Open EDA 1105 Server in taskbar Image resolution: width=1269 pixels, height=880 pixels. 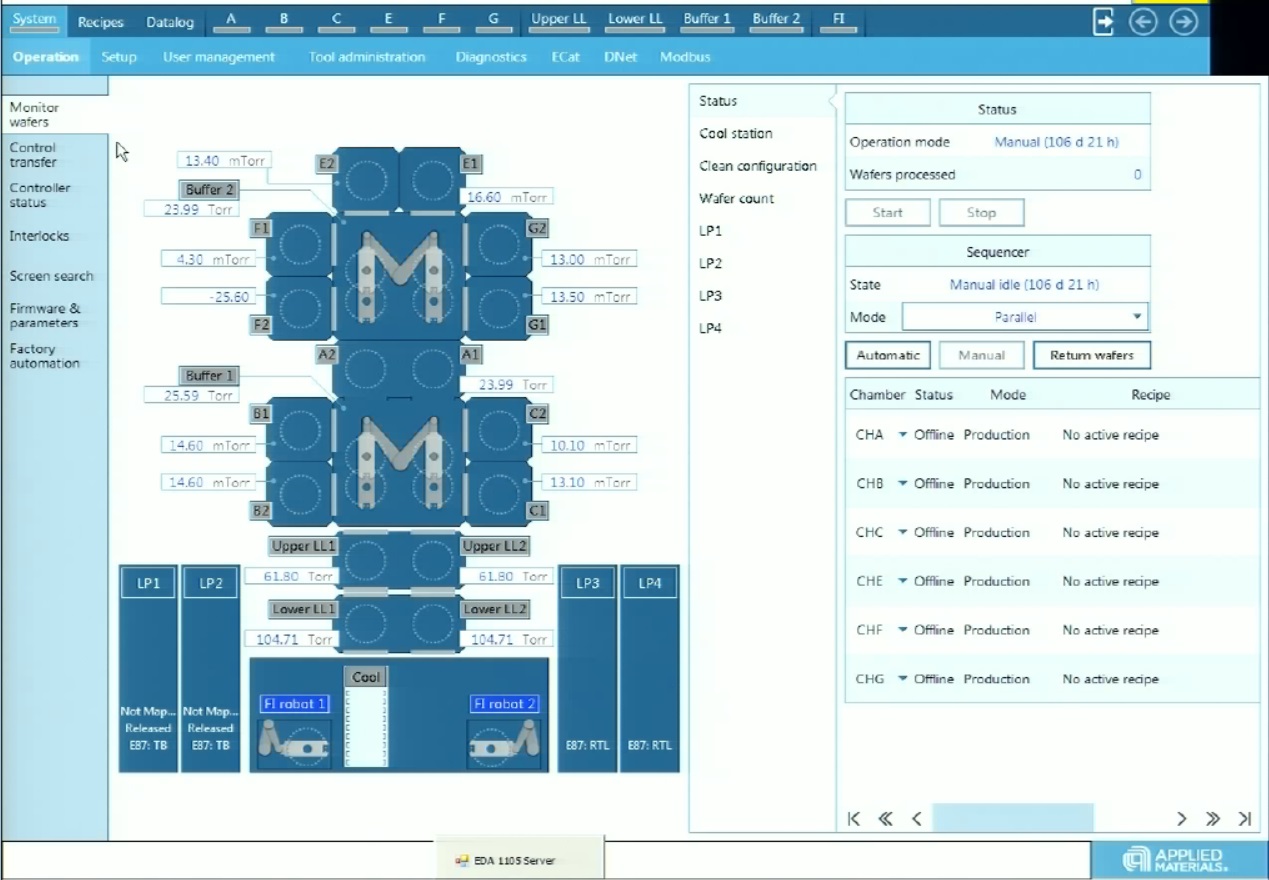(x=519, y=859)
